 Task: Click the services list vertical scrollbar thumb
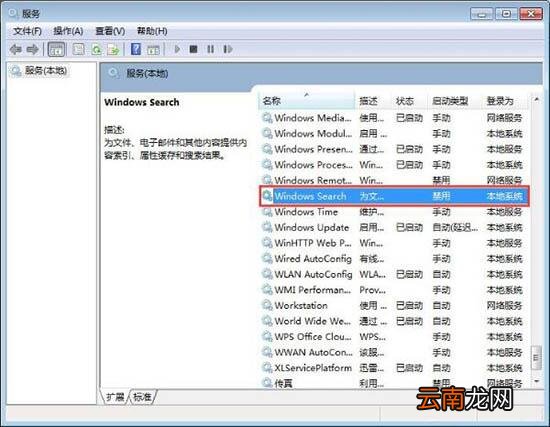click(x=536, y=358)
